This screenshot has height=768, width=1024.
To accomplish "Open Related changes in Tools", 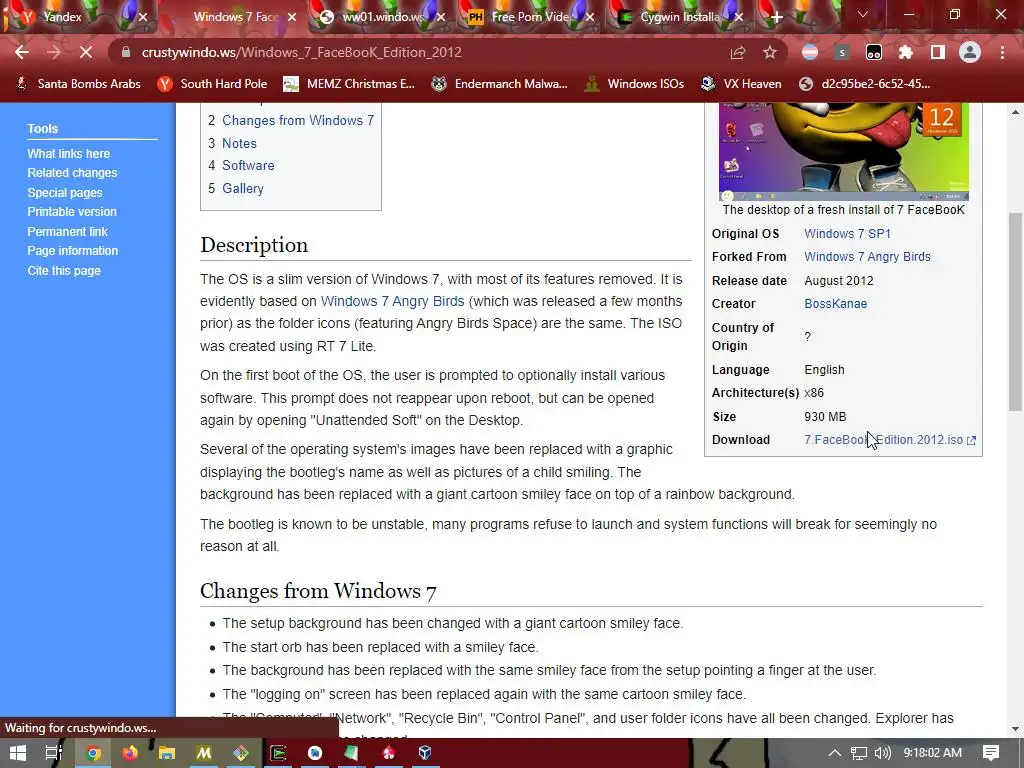I will coord(72,173).
